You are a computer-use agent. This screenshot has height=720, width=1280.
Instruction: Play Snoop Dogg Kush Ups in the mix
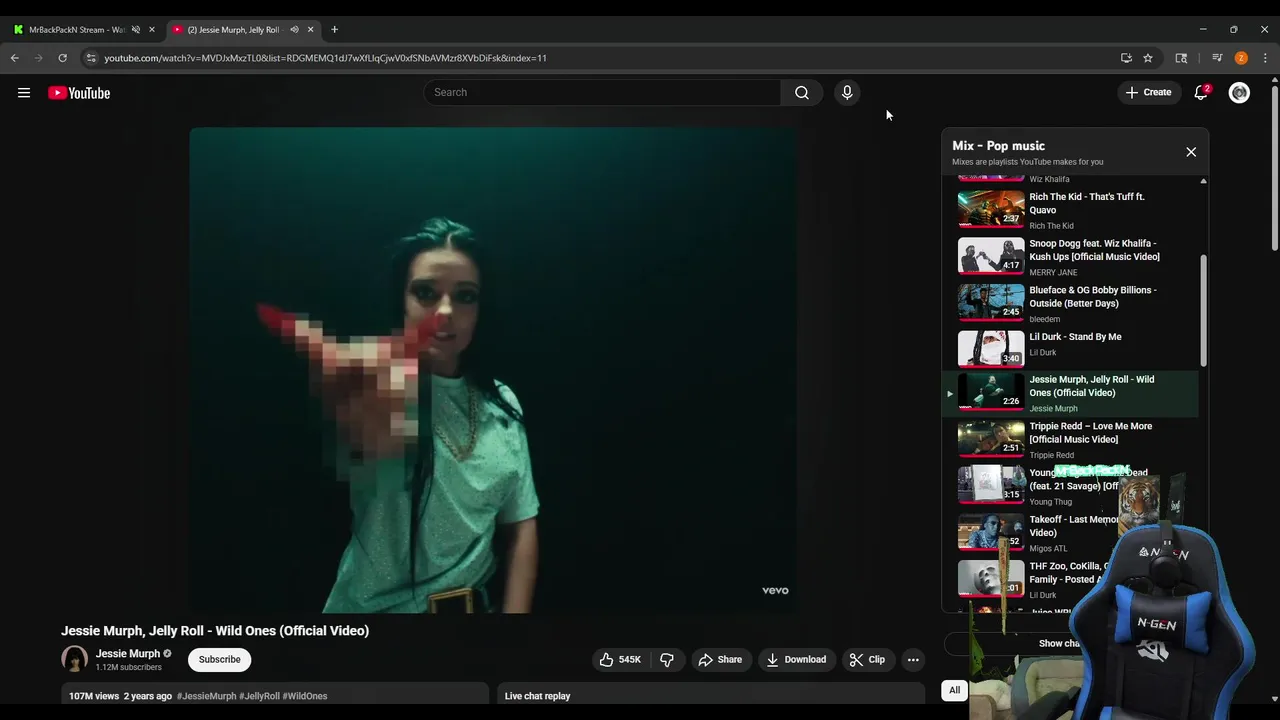click(x=1070, y=256)
